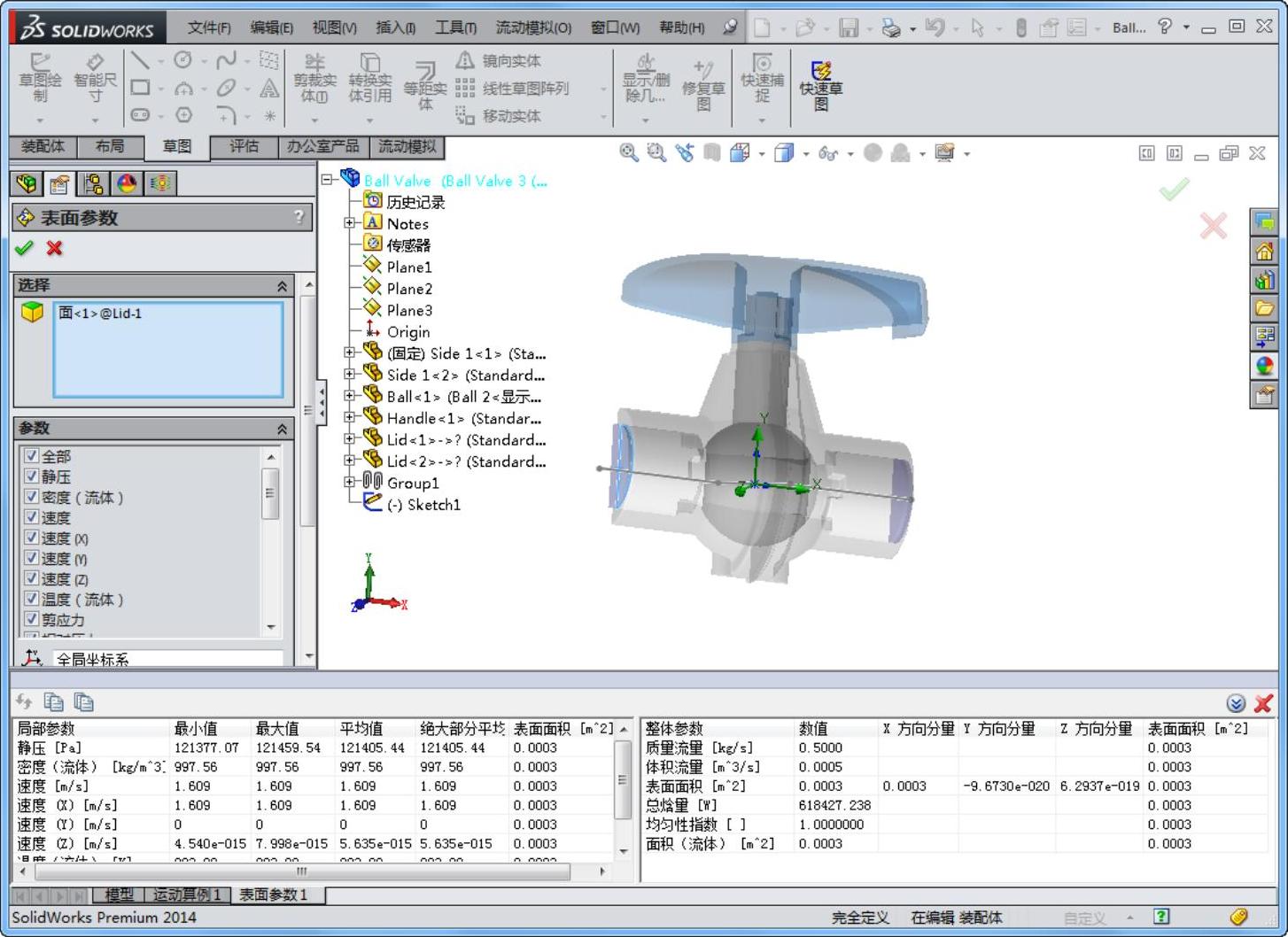Click the Offset Entities (等距实体) tool
This screenshot has height=937, width=1288.
click(x=425, y=85)
